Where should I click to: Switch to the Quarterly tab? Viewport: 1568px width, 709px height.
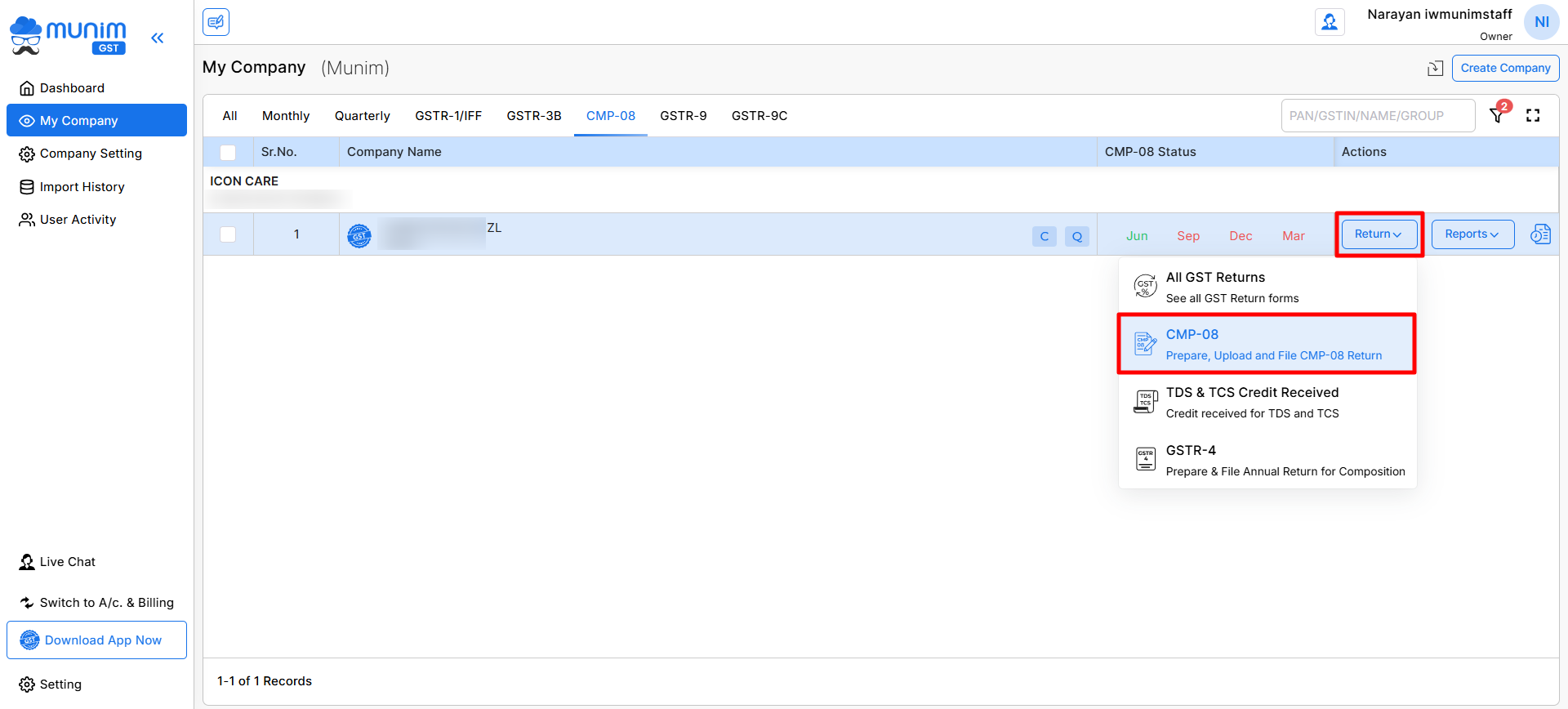click(x=362, y=116)
